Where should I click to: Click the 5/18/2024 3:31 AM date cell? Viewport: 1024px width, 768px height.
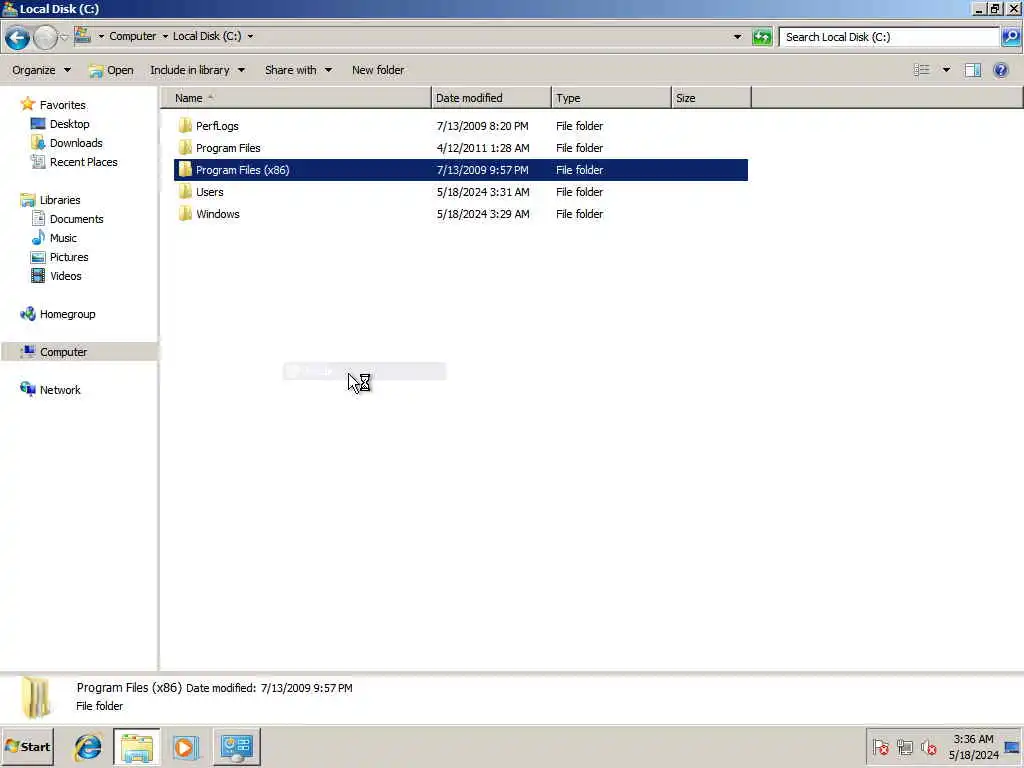pos(483,192)
